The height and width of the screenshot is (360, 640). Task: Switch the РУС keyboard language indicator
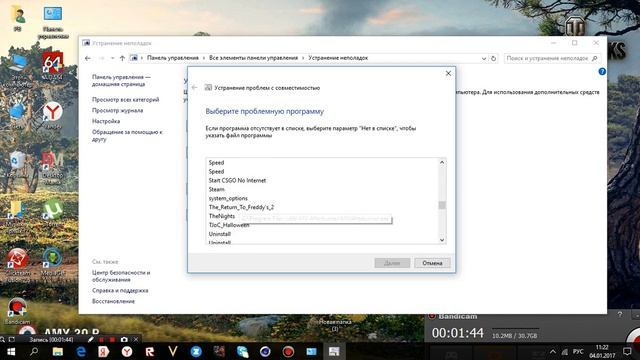[x=578, y=351]
